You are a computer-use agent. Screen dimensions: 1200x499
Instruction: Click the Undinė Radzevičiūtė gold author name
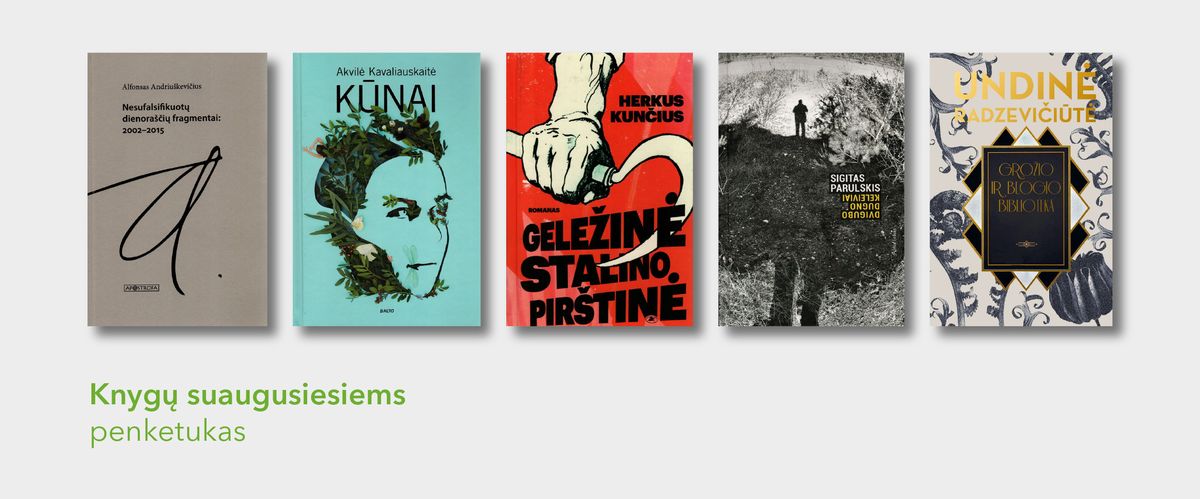1020,99
